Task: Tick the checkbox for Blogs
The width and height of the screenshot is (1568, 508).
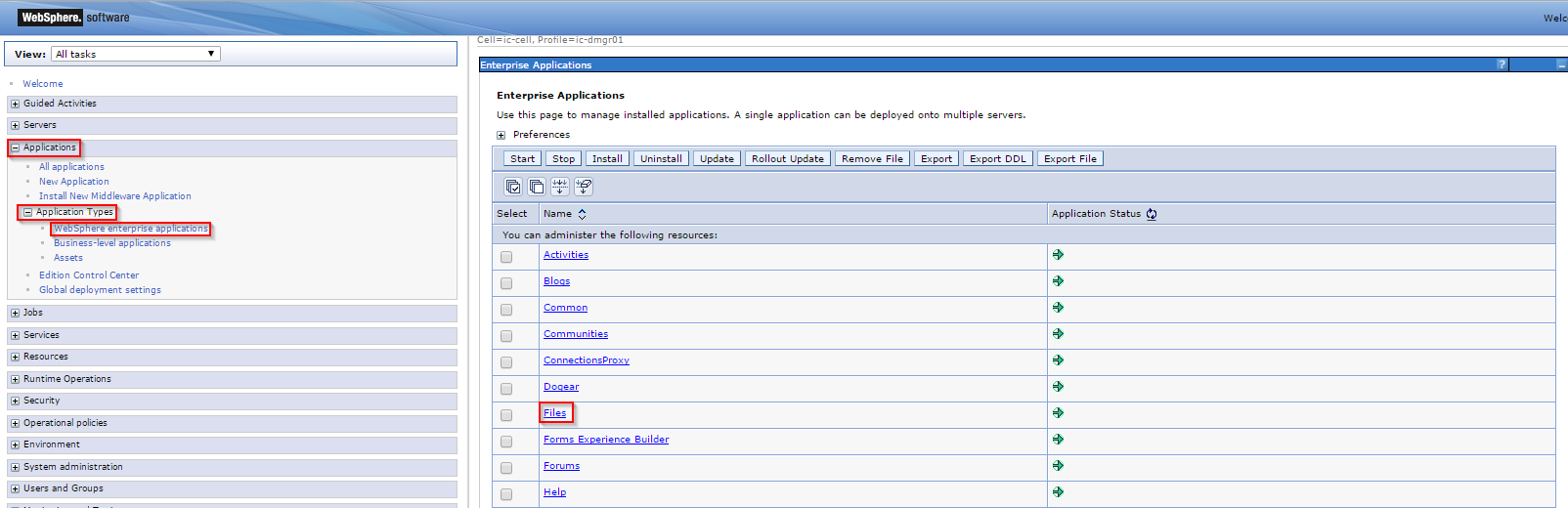Action: click(x=506, y=283)
